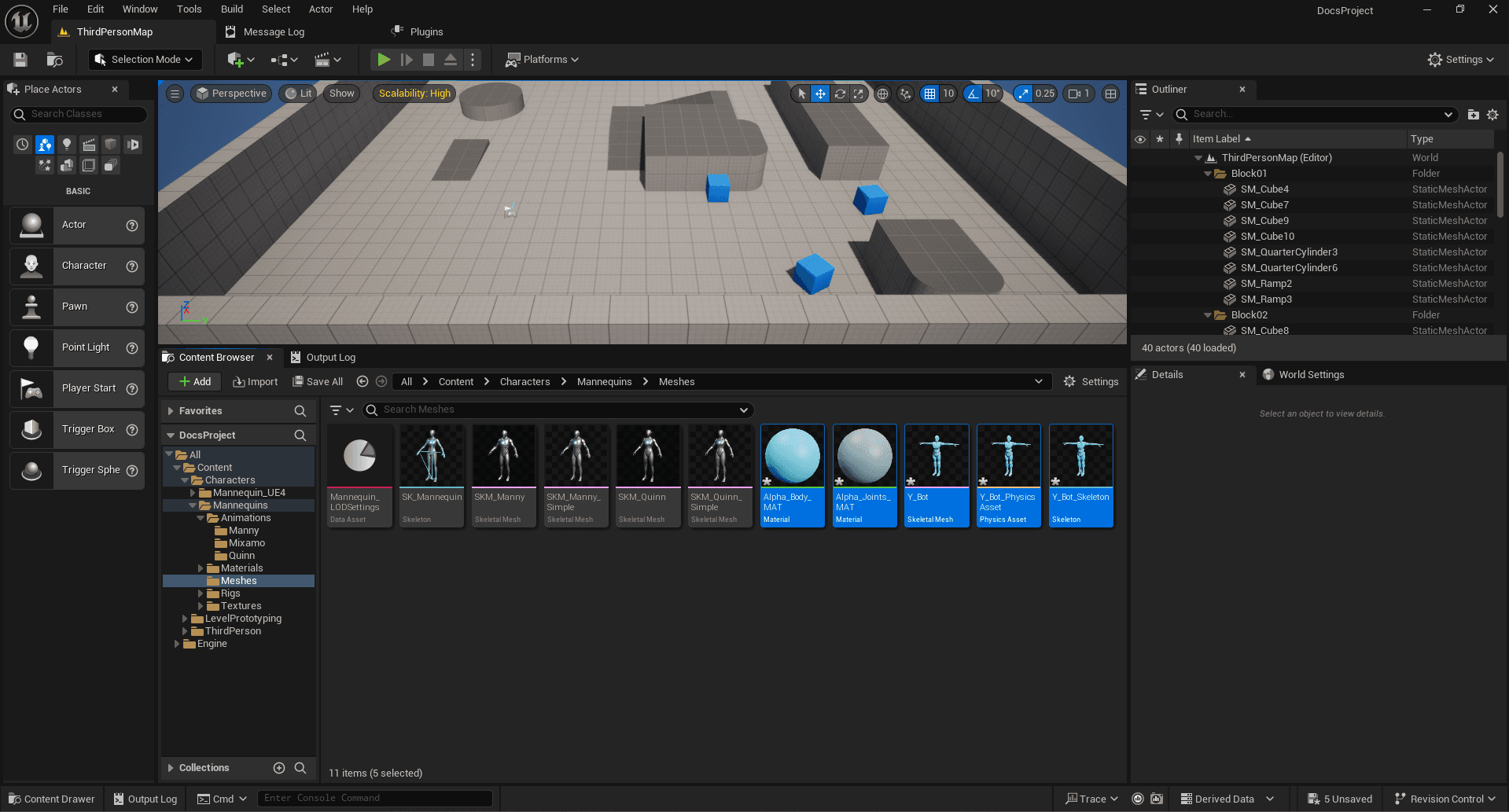
Task: Select SM_QuarterCylinder3 in the Outliner
Action: pyautogui.click(x=1289, y=252)
